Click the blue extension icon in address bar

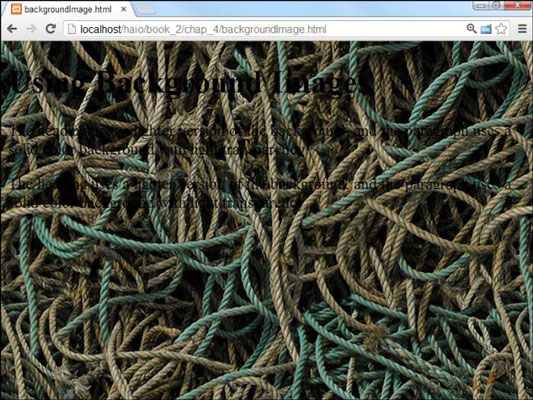click(x=486, y=29)
